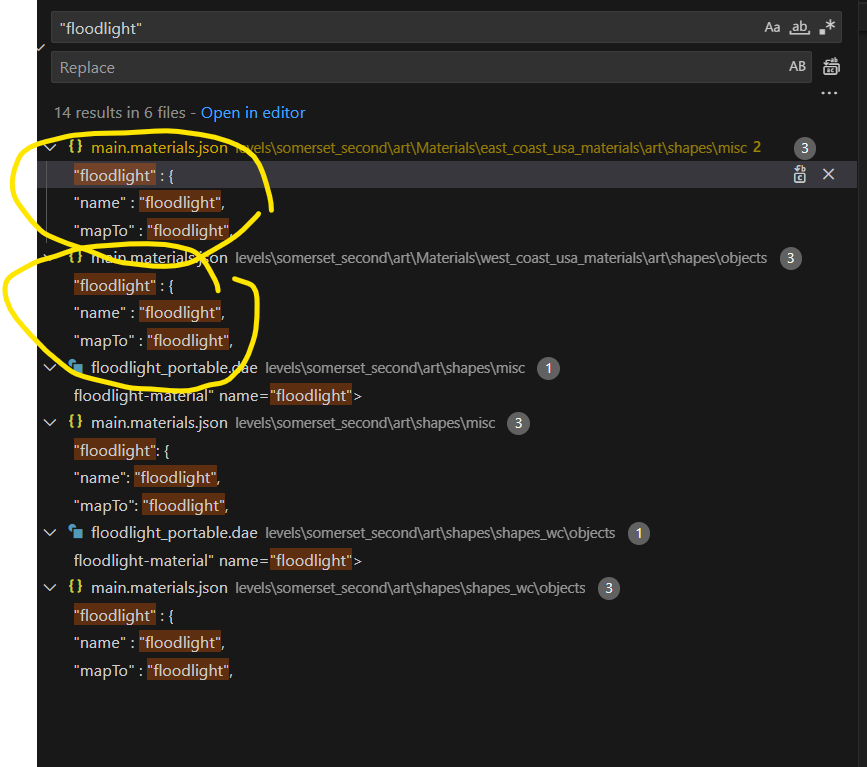
Task: Click result count badge 3 for west_coast file
Action: [791, 258]
